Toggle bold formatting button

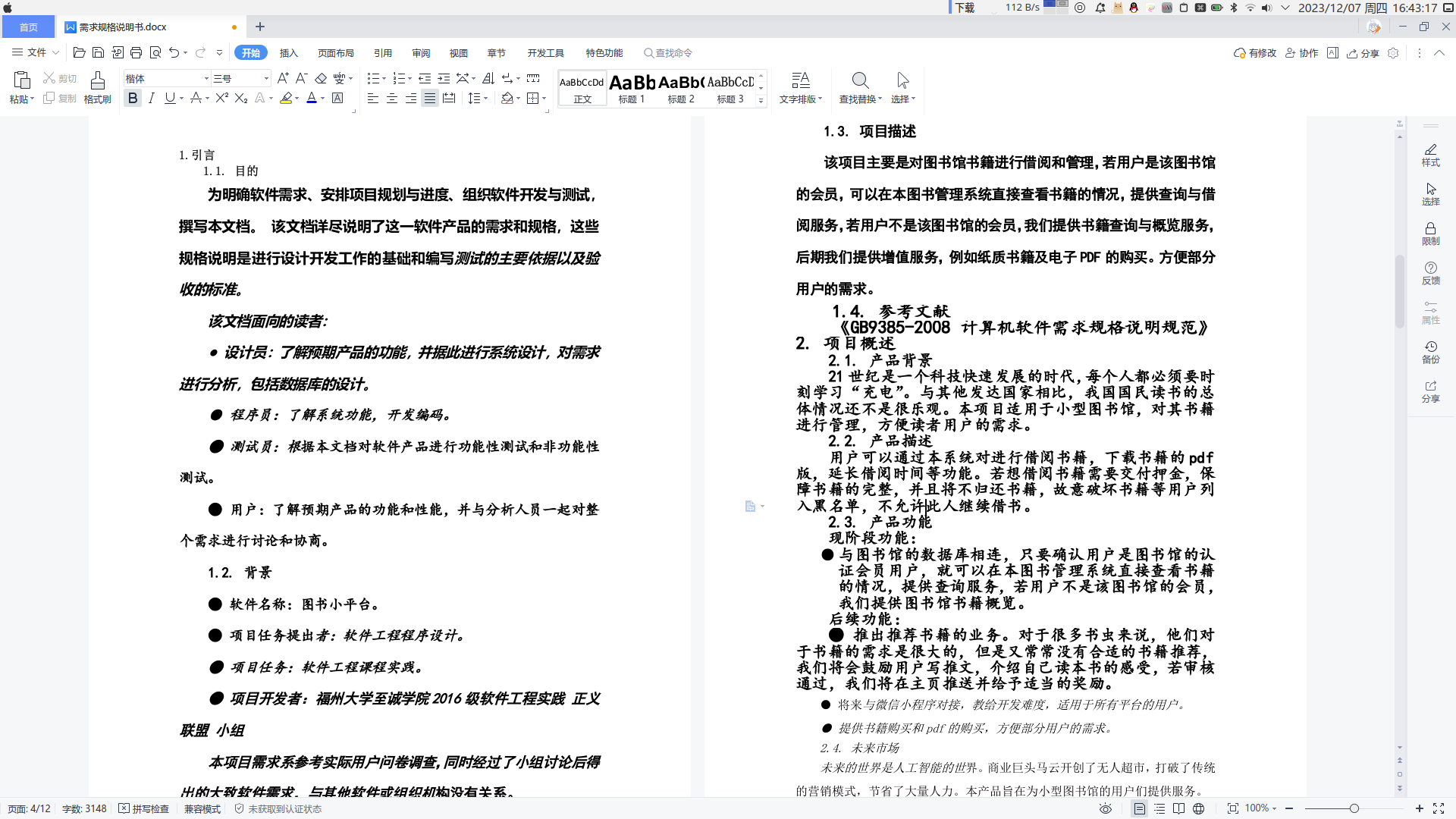(133, 98)
